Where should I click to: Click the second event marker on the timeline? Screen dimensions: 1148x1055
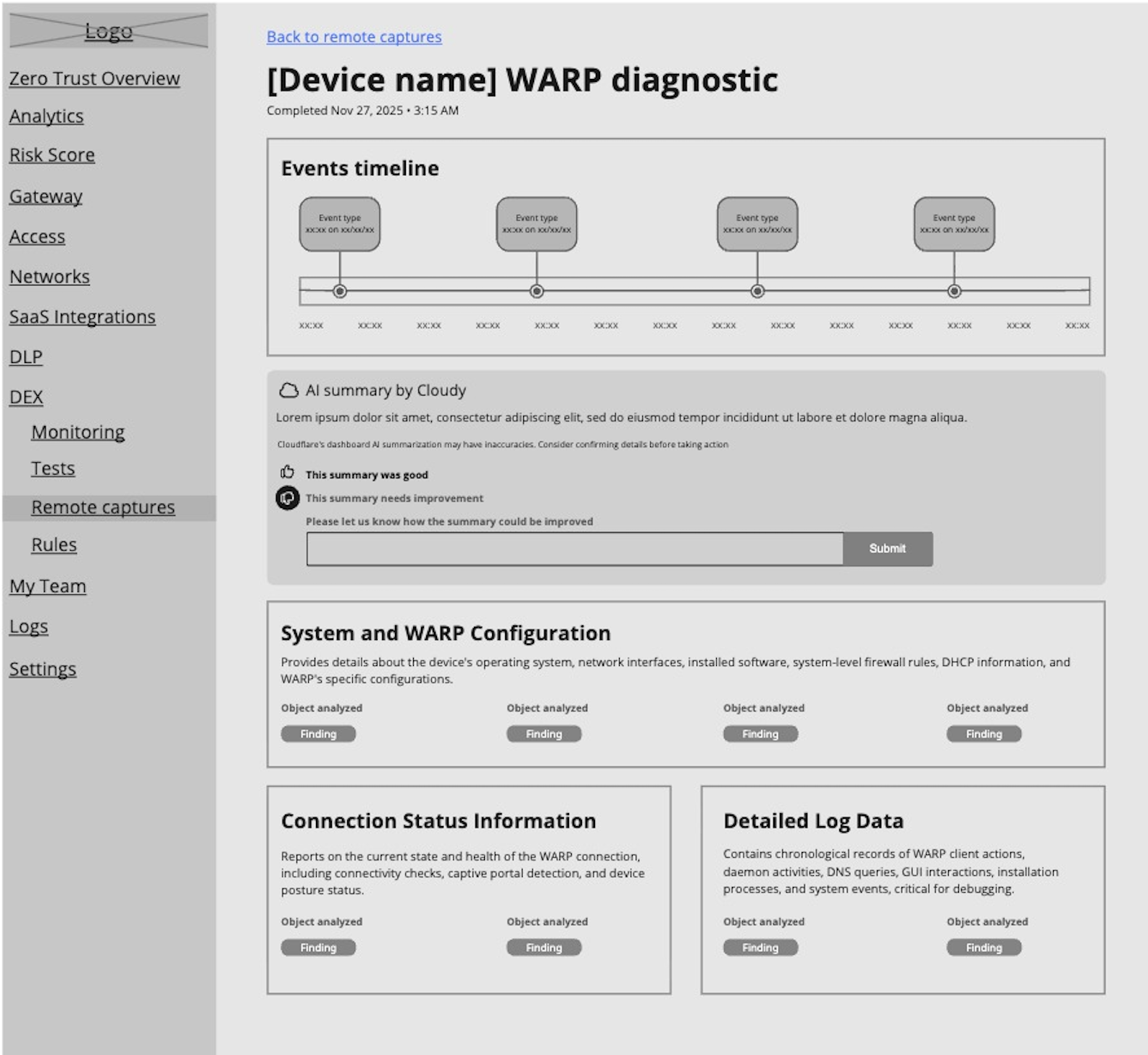[x=537, y=291]
